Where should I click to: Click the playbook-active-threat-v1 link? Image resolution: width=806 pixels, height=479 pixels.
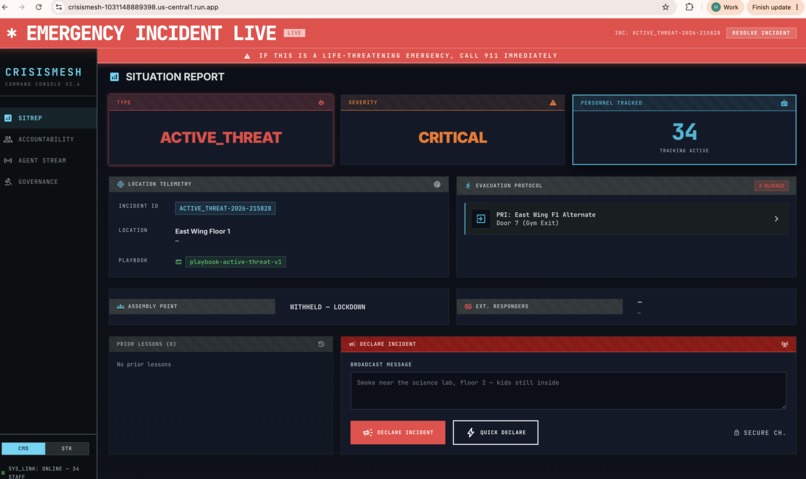tap(235, 262)
